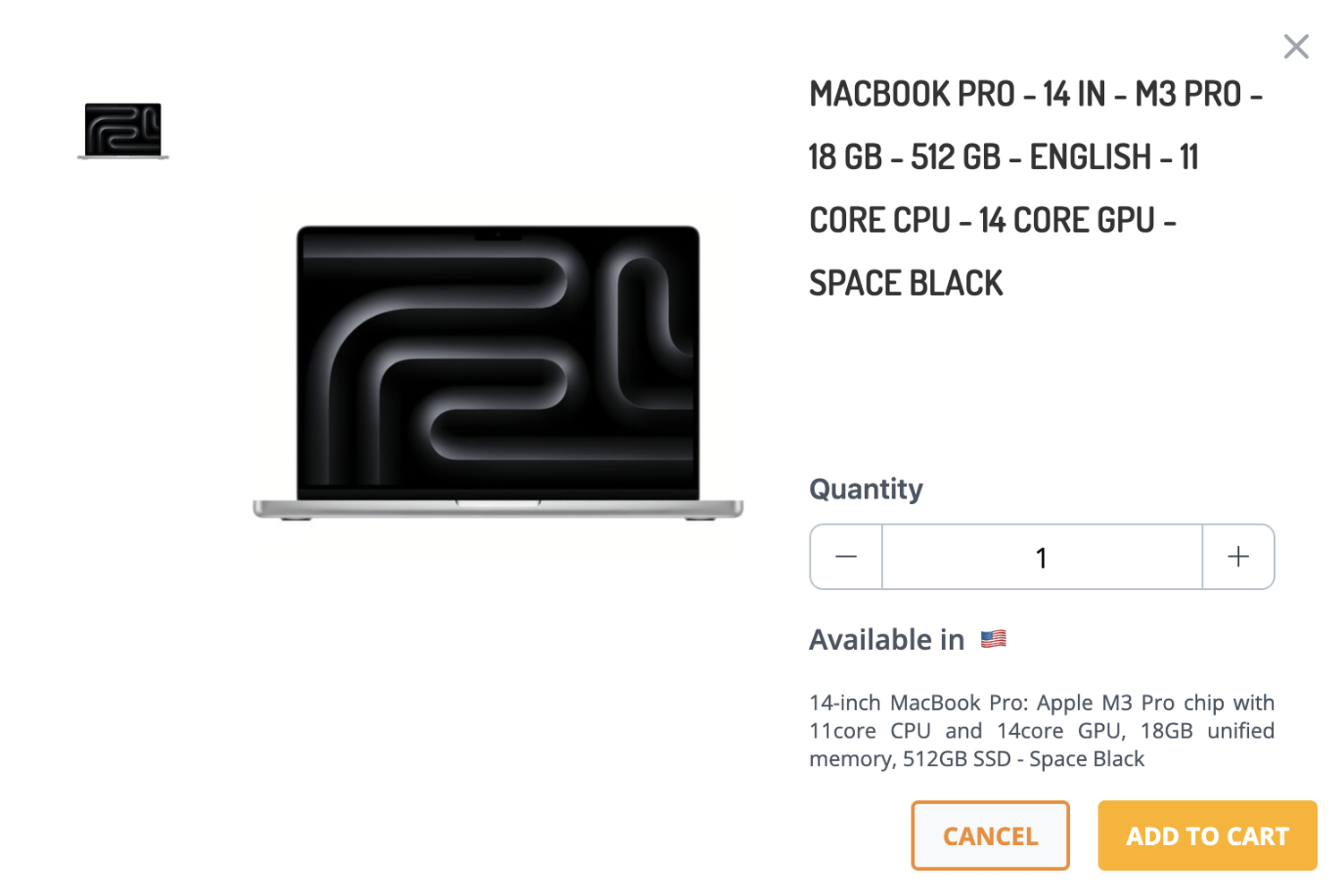1343x896 pixels.
Task: Decrease quantity with the minus button
Action: (x=846, y=557)
